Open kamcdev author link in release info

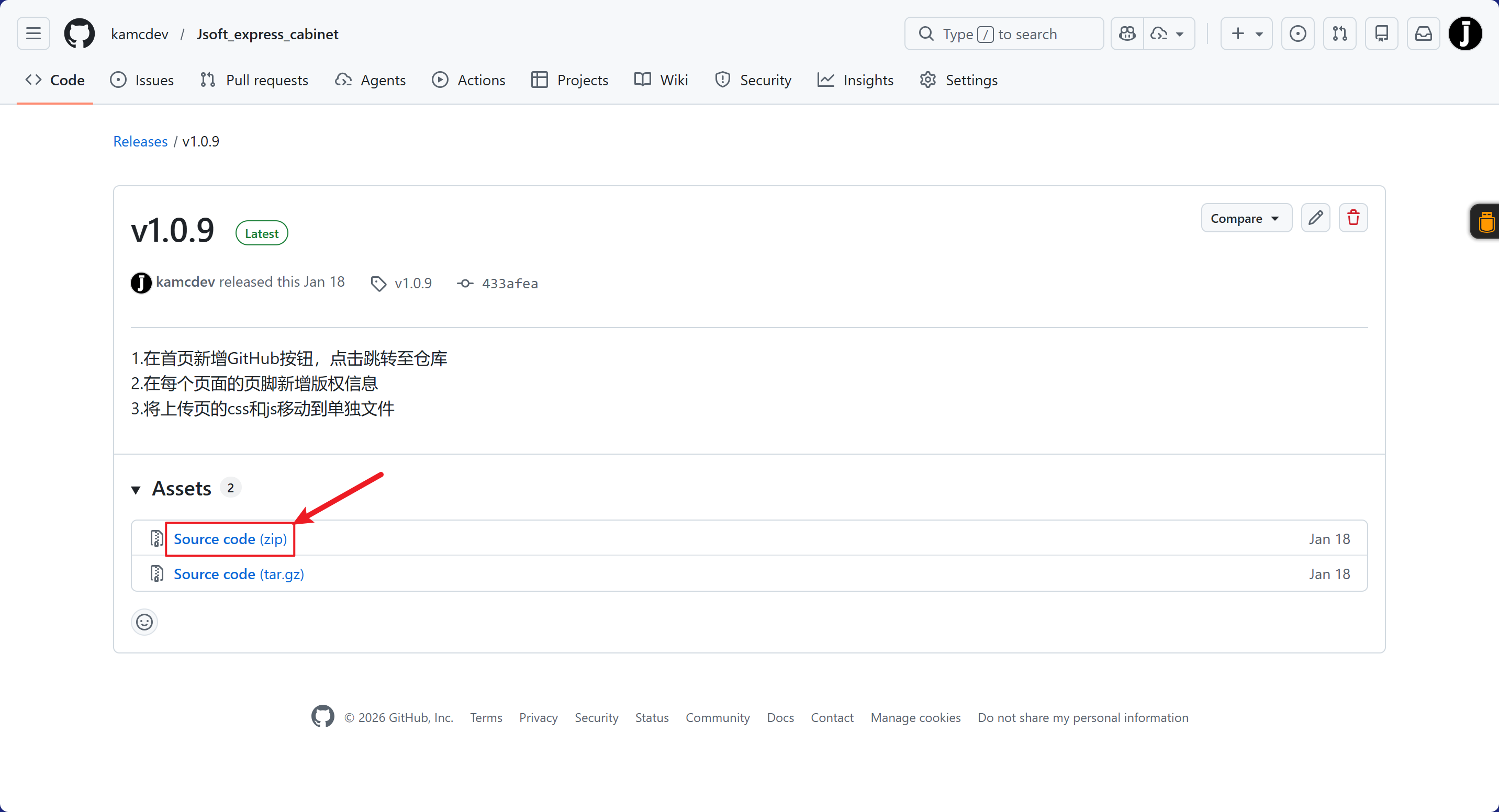[x=186, y=282]
